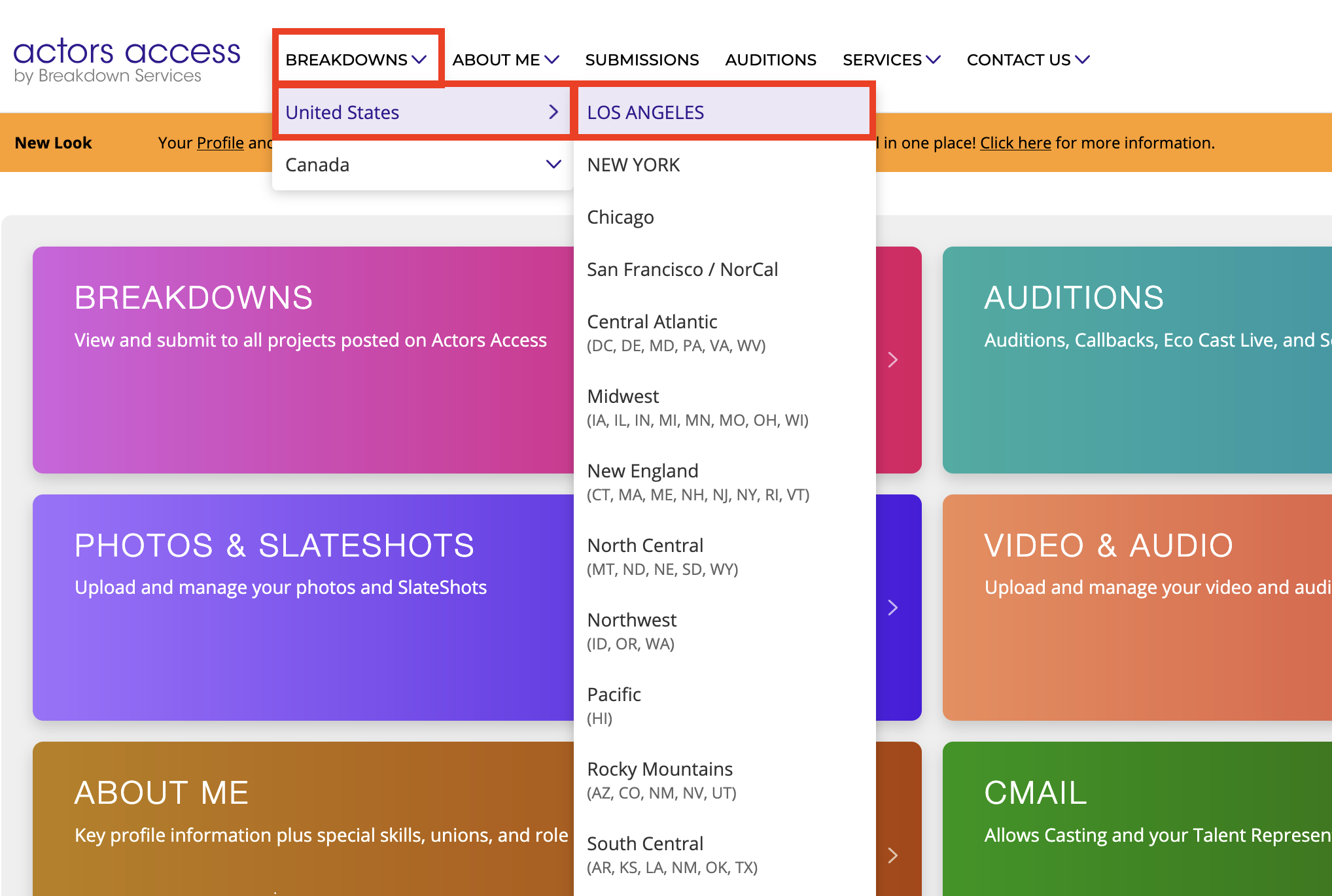This screenshot has height=896, width=1332.
Task: Click the Breakdowns tile arrow icon
Action: click(892, 360)
